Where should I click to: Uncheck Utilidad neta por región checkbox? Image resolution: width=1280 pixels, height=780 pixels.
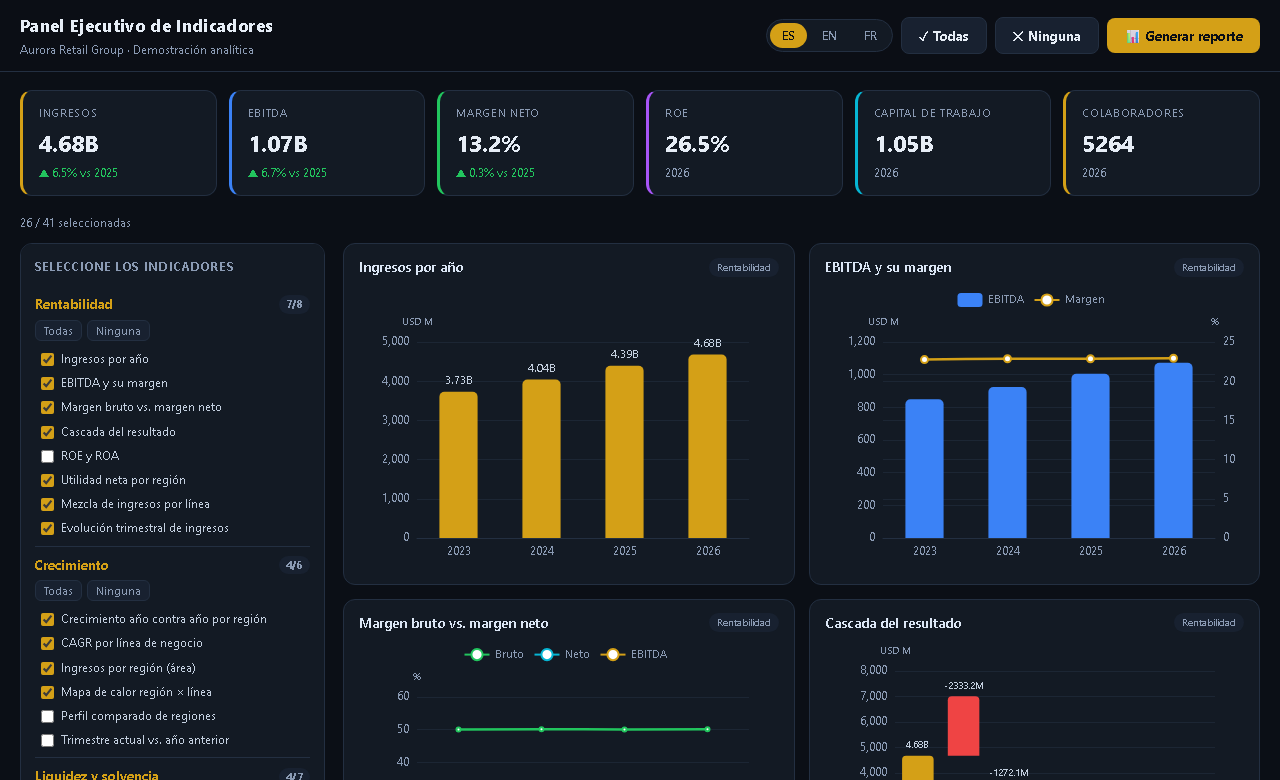[47, 480]
